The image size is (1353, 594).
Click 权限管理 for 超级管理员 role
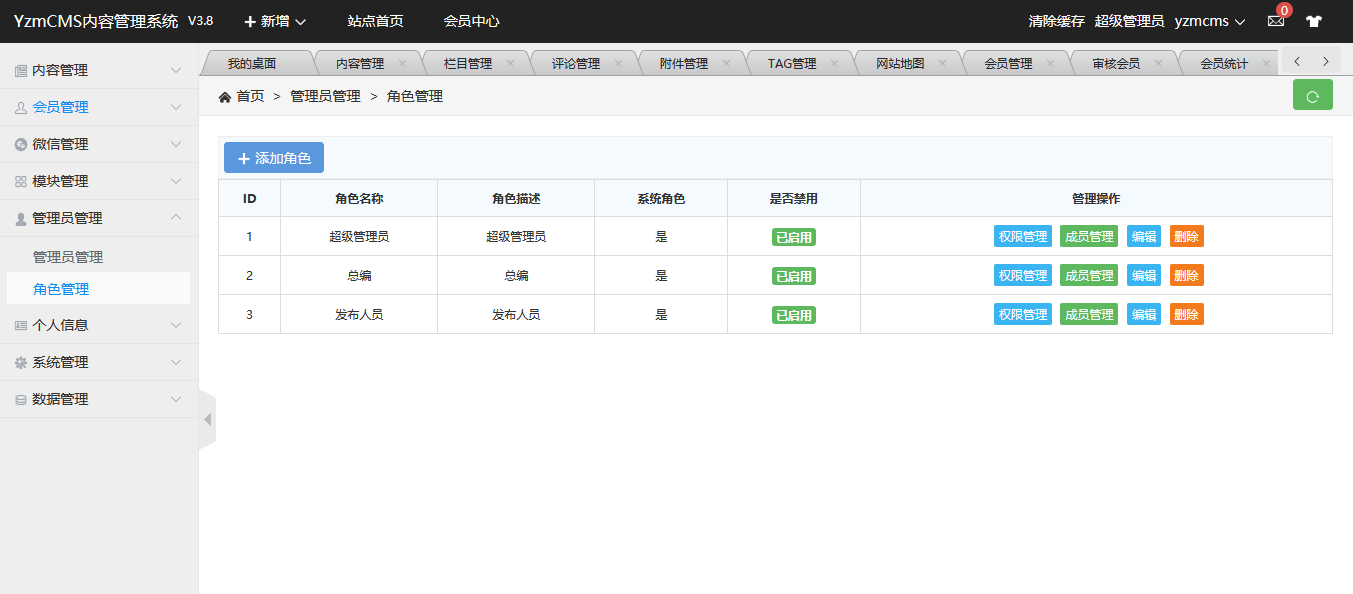(x=1022, y=237)
